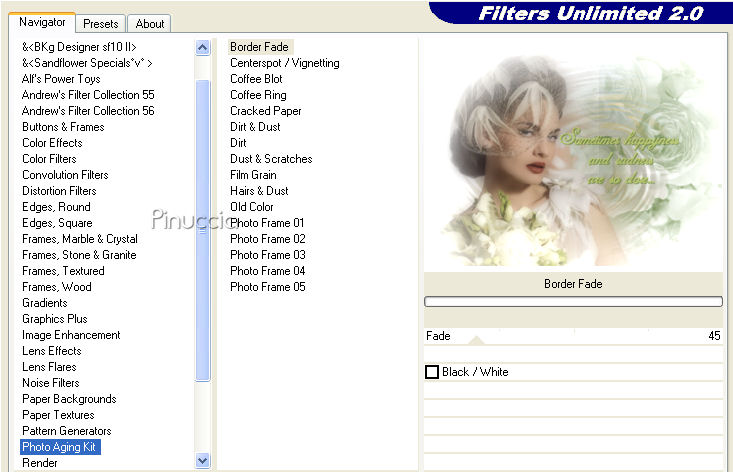Image resolution: width=733 pixels, height=472 pixels.
Task: Select Frames, Textured category
Action: pos(63,271)
